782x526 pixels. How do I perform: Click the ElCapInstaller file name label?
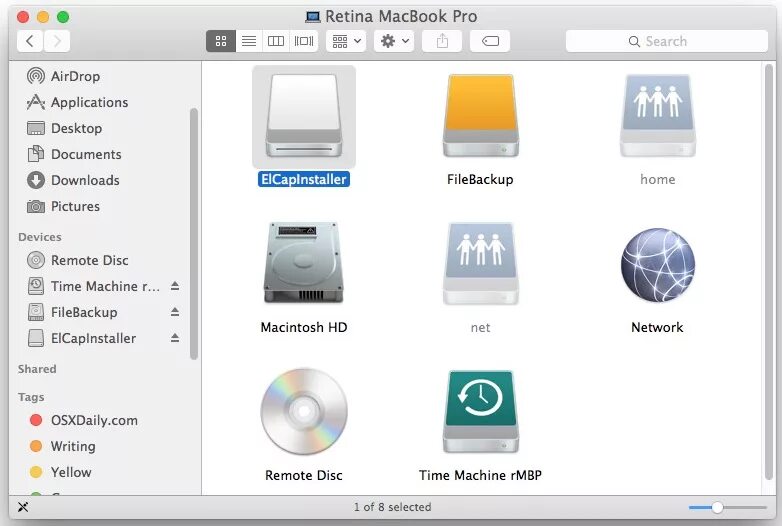click(x=304, y=179)
